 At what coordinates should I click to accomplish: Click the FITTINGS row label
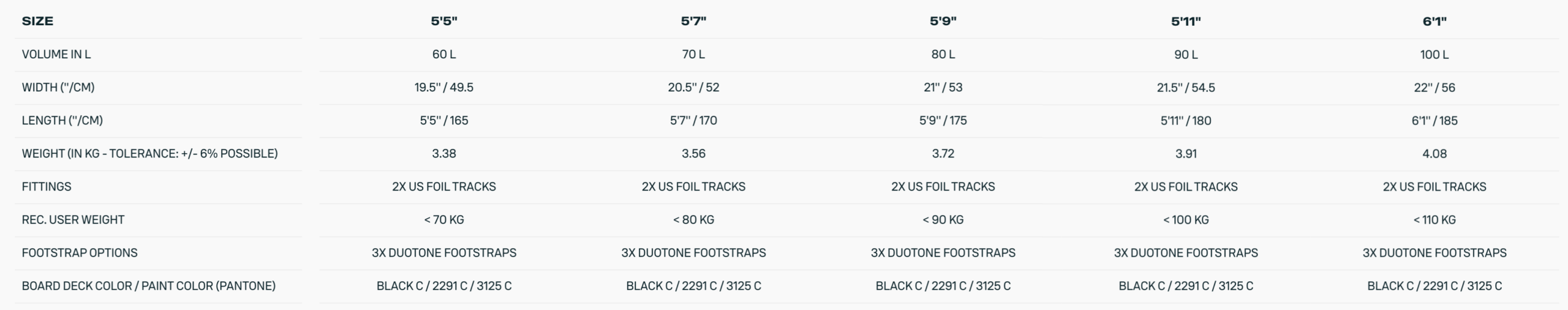click(x=47, y=187)
